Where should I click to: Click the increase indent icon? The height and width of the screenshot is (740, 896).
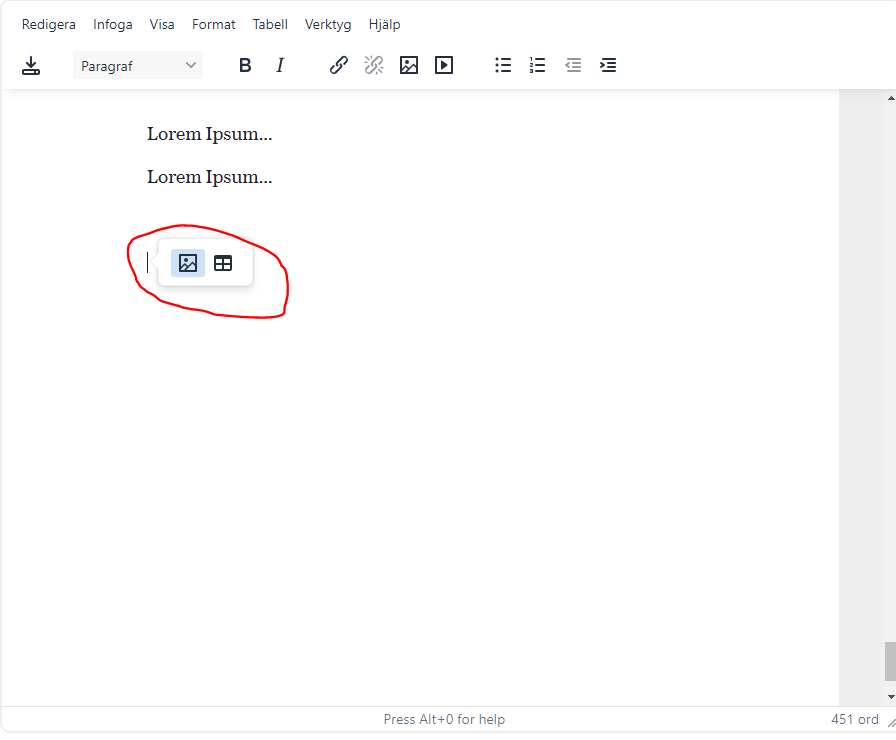[608, 66]
